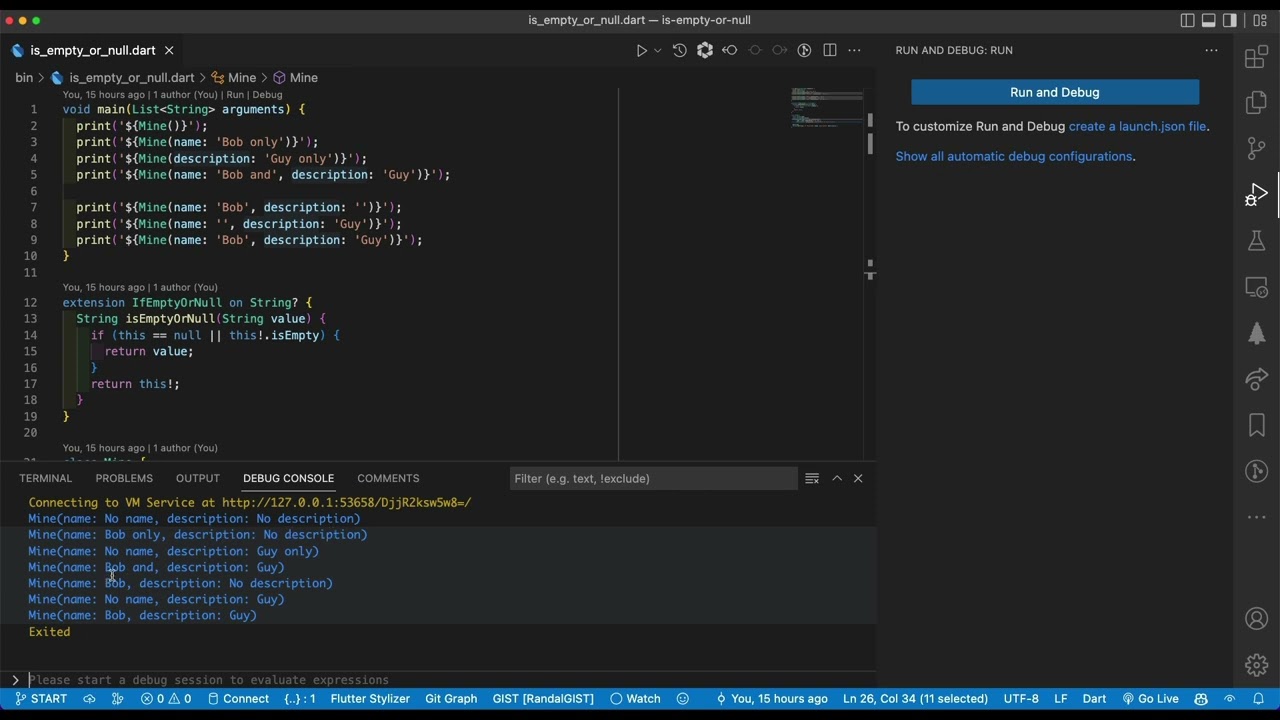The height and width of the screenshot is (720, 1280).
Task: Select the DEBUG CONSOLE panel tab
Action: point(288,478)
